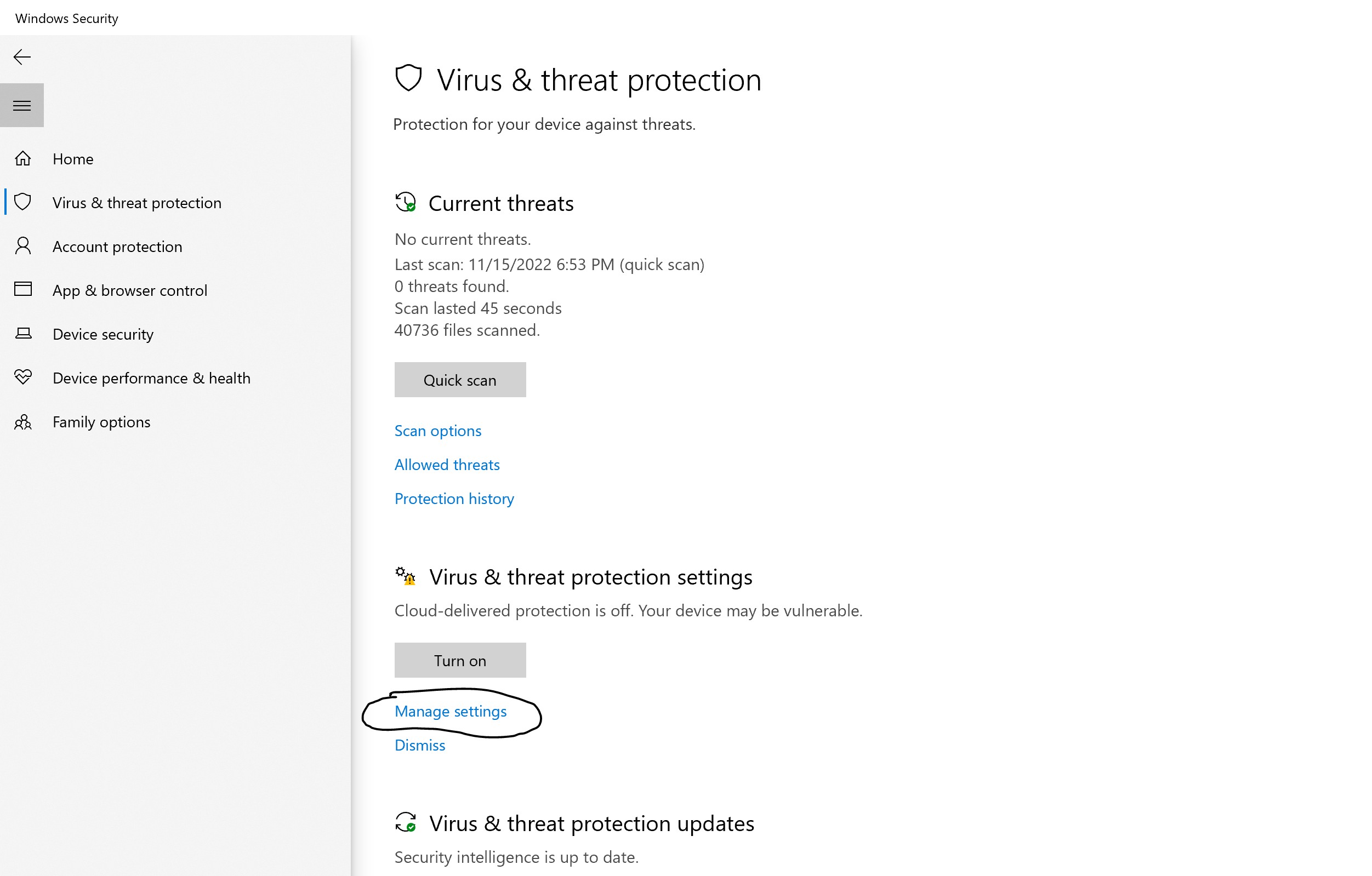Click the Home house icon
The image size is (1372, 876).
[x=23, y=158]
